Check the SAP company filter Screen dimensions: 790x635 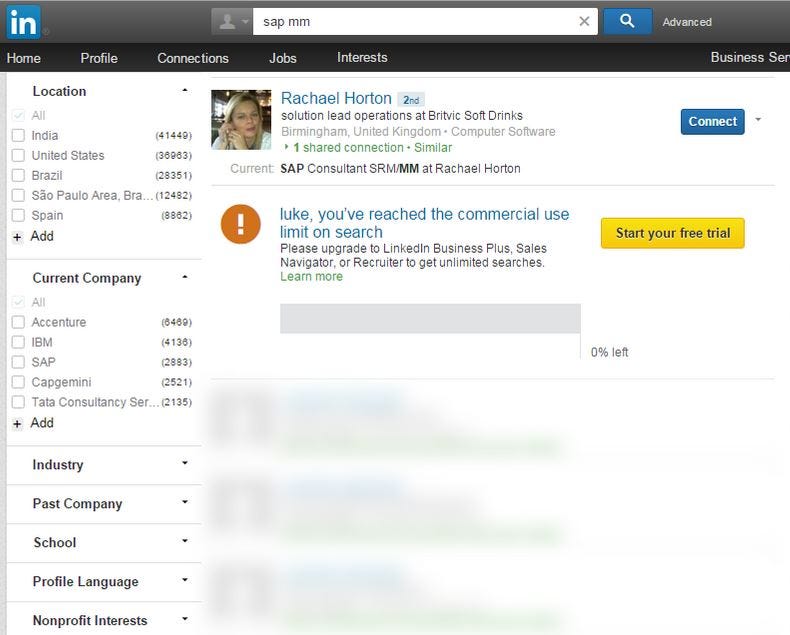pyautogui.click(x=18, y=362)
